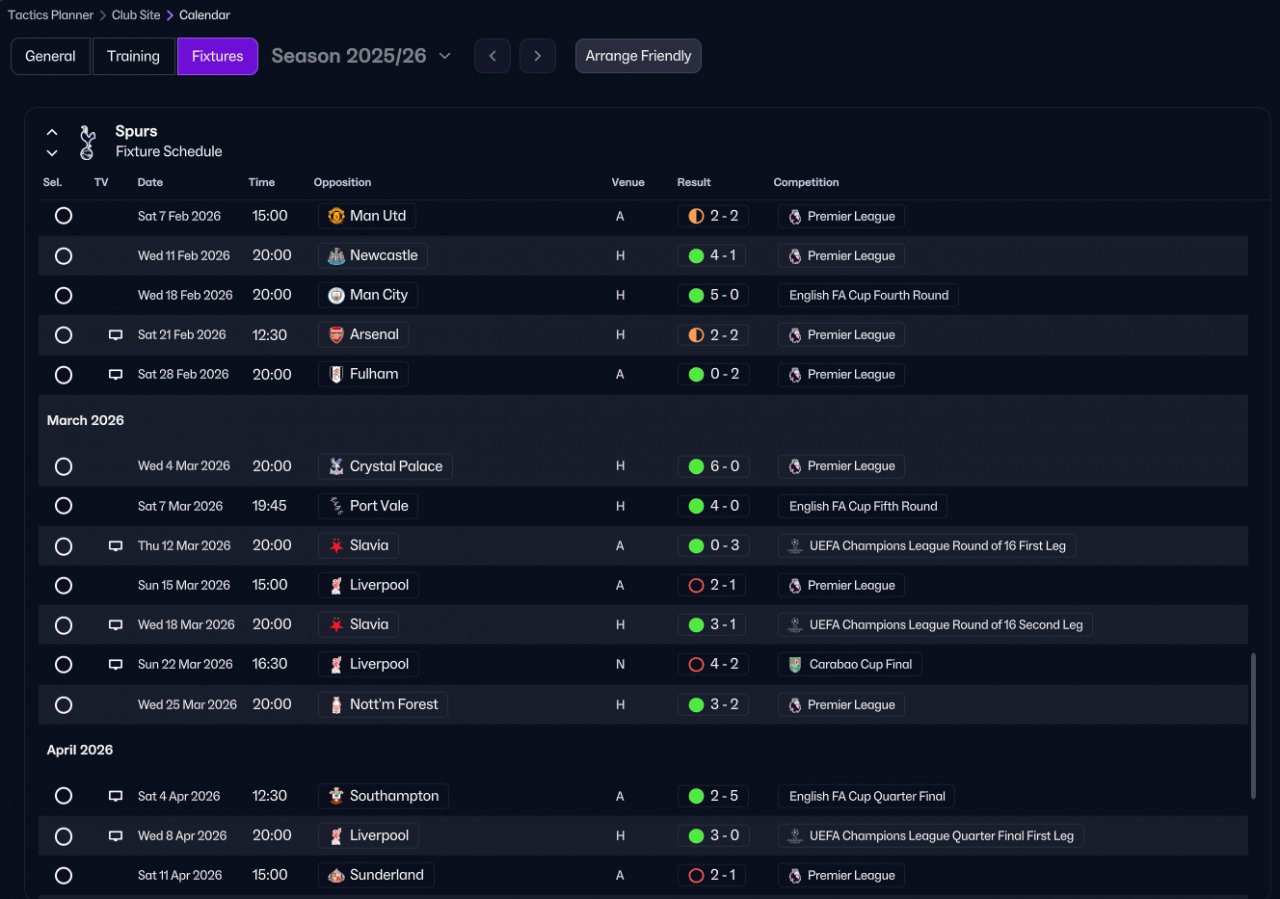Screen dimensions: 1280x899
Task: Click the Carabao Cup trophy icon
Action: point(795,664)
